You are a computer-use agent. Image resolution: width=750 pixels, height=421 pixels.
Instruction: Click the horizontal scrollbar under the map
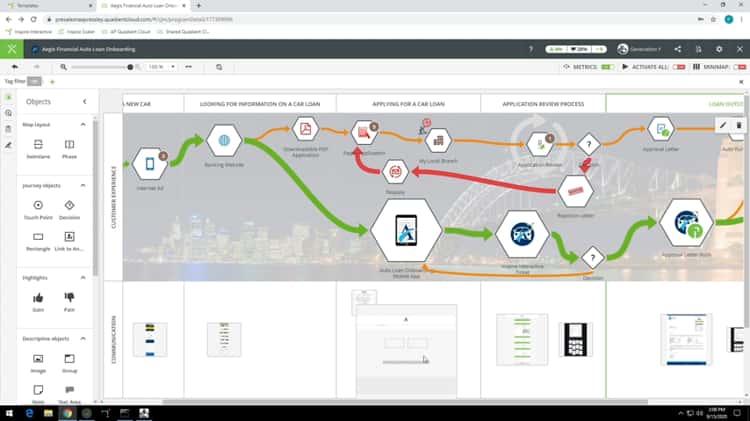tap(405, 402)
